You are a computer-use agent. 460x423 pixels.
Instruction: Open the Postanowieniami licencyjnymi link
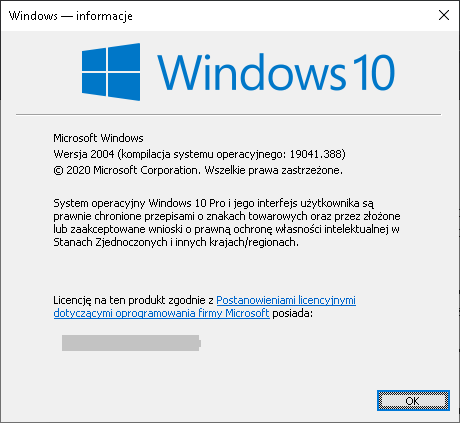click(x=286, y=300)
